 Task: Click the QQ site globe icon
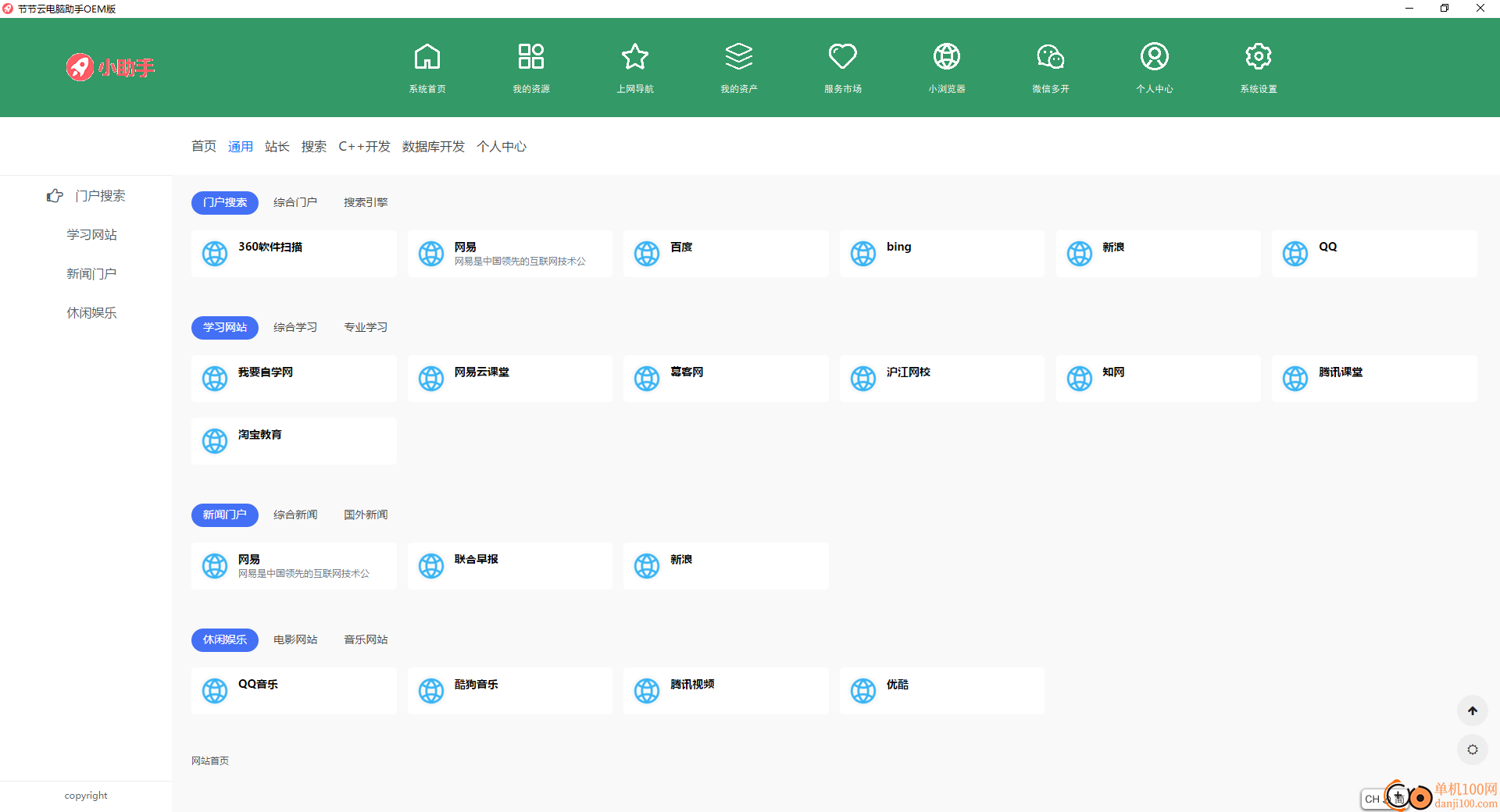point(1295,253)
